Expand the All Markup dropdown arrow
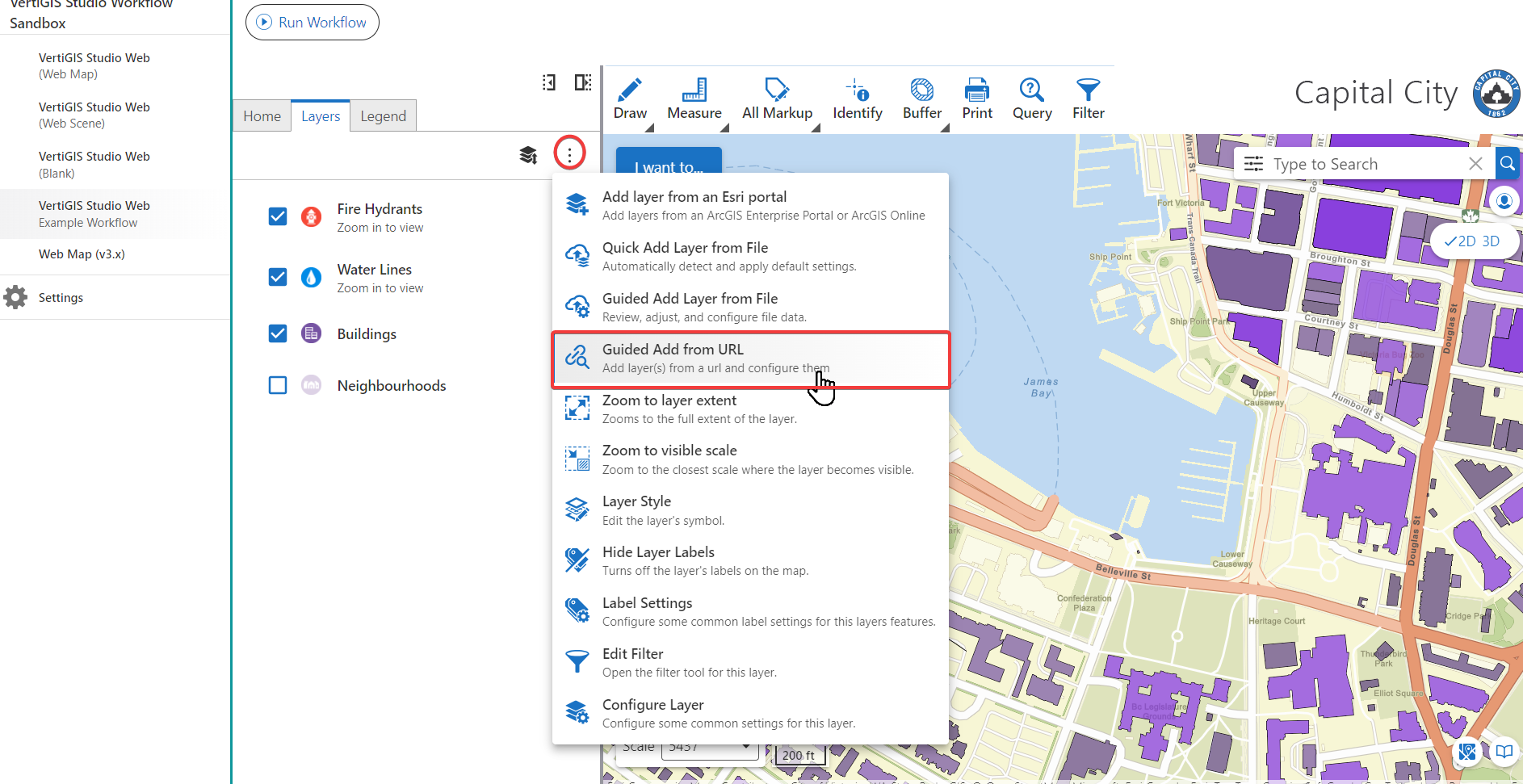 [816, 128]
